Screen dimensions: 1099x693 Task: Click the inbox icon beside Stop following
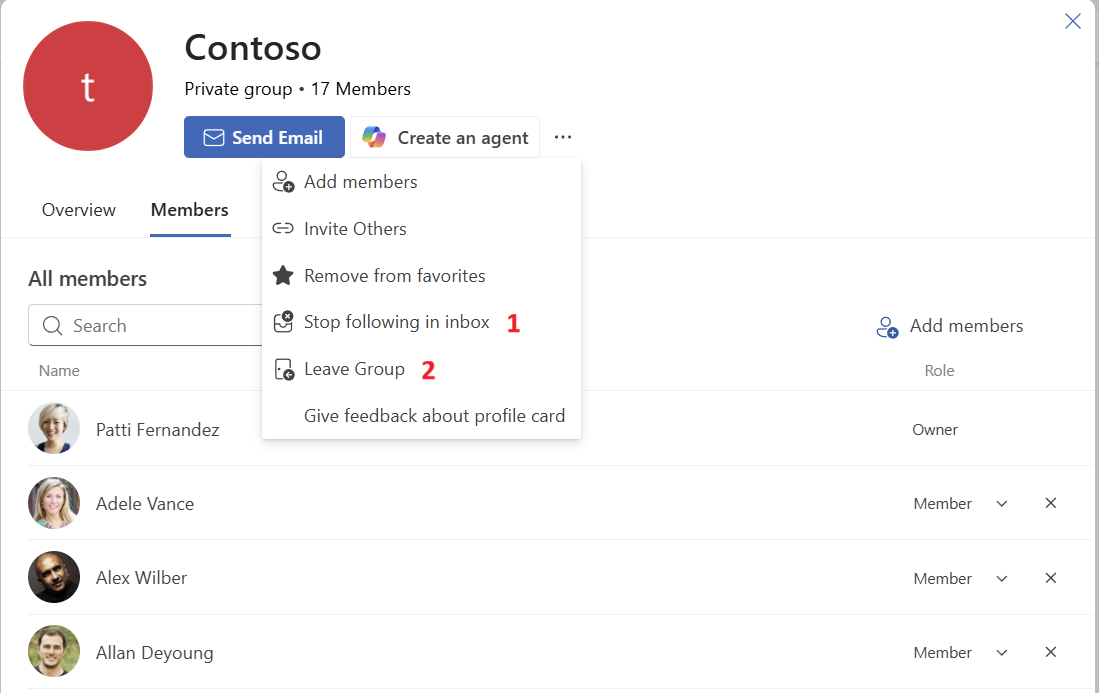click(x=283, y=322)
